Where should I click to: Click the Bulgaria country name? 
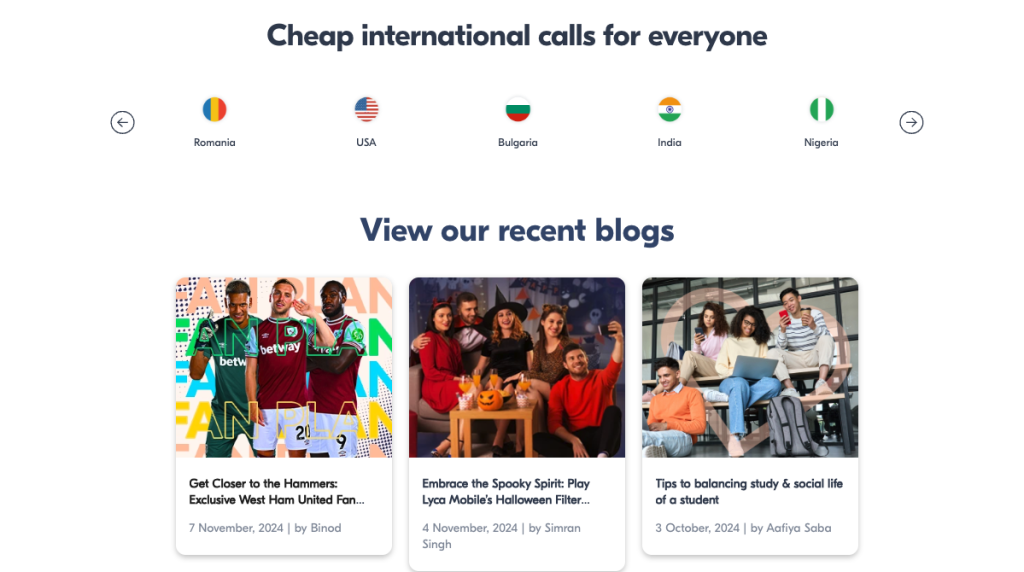(x=518, y=142)
